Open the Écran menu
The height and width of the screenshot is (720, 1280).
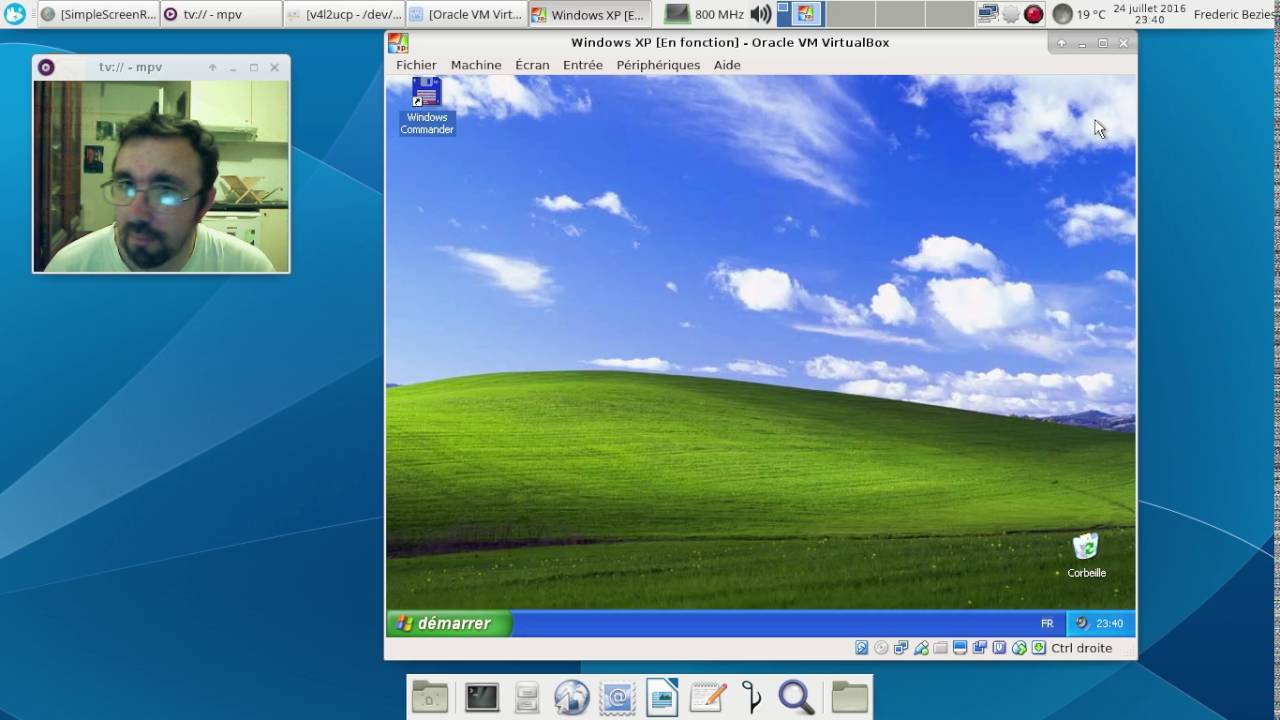[x=532, y=65]
